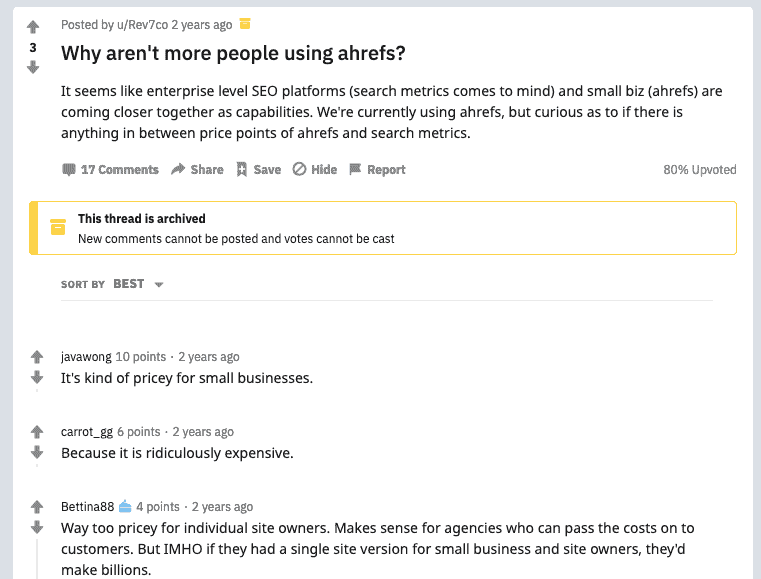Open carrot_gg's profile
761x579 pixels.
click(x=87, y=431)
